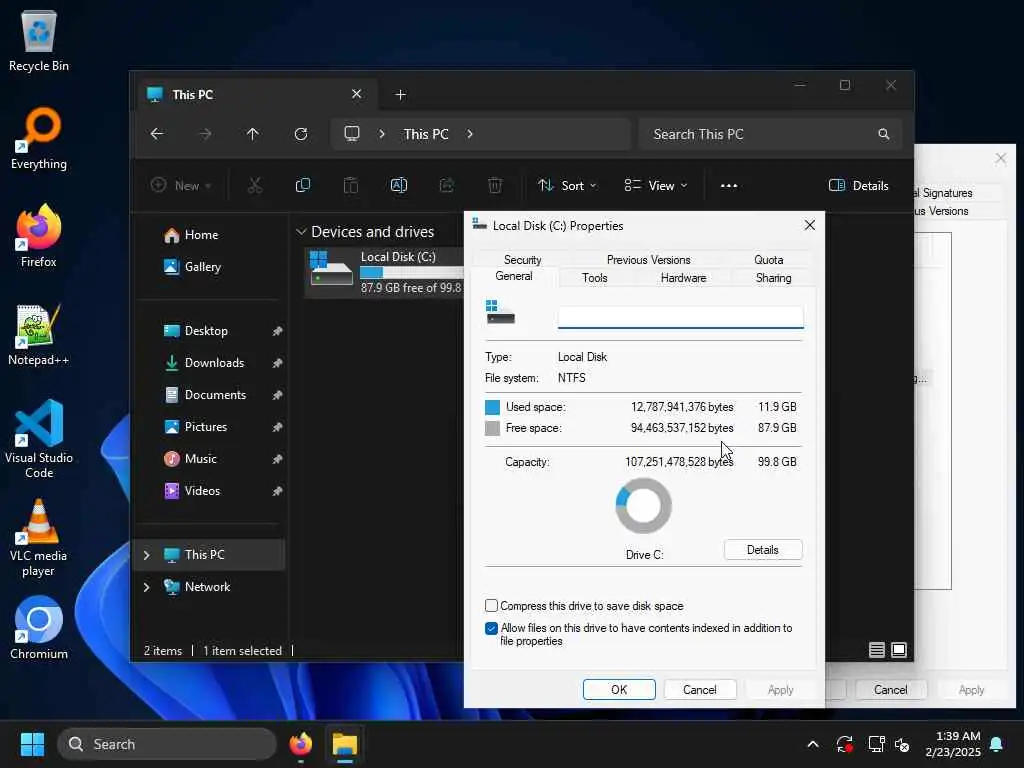Refresh the This PC view
Screen dimensions: 1024x768
click(301, 134)
